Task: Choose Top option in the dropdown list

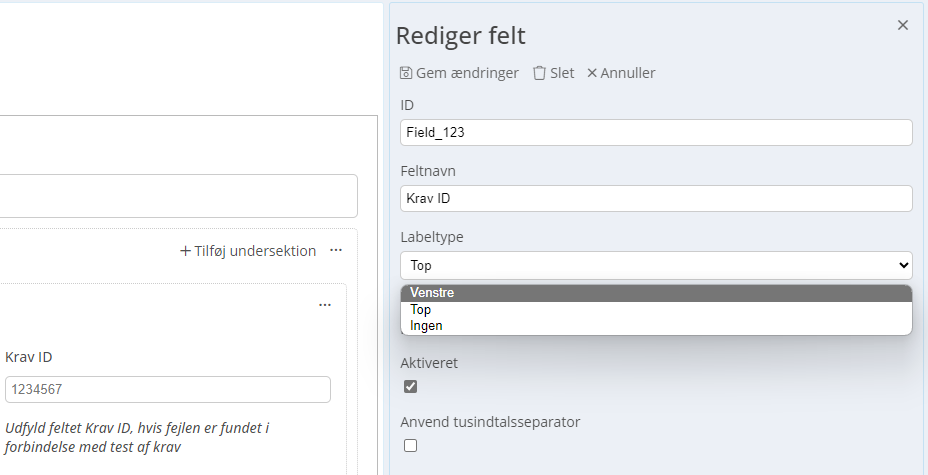Action: [x=656, y=309]
